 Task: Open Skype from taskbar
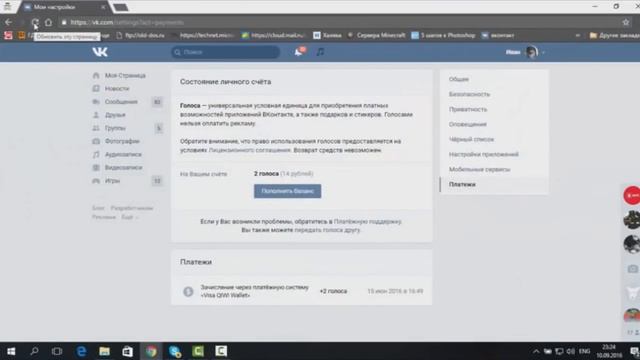tap(175, 351)
